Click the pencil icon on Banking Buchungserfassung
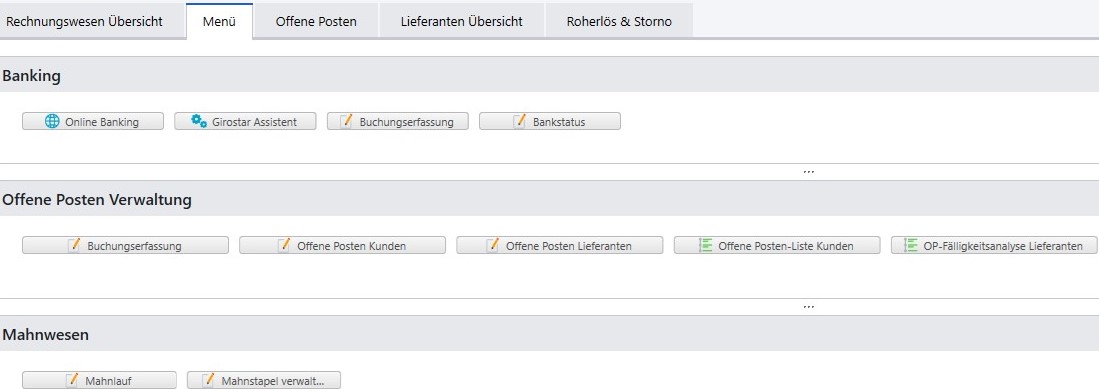The width and height of the screenshot is (1099, 389). 346,121
